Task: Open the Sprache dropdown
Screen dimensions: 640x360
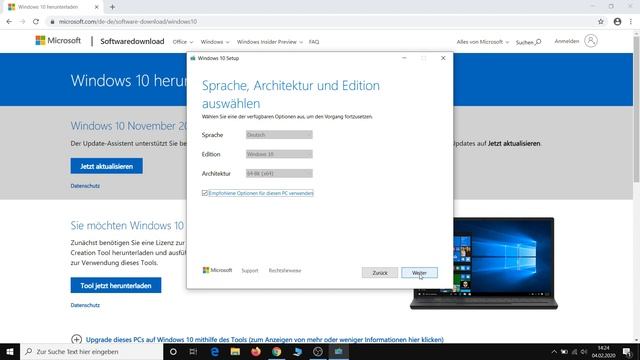Action: tap(279, 135)
